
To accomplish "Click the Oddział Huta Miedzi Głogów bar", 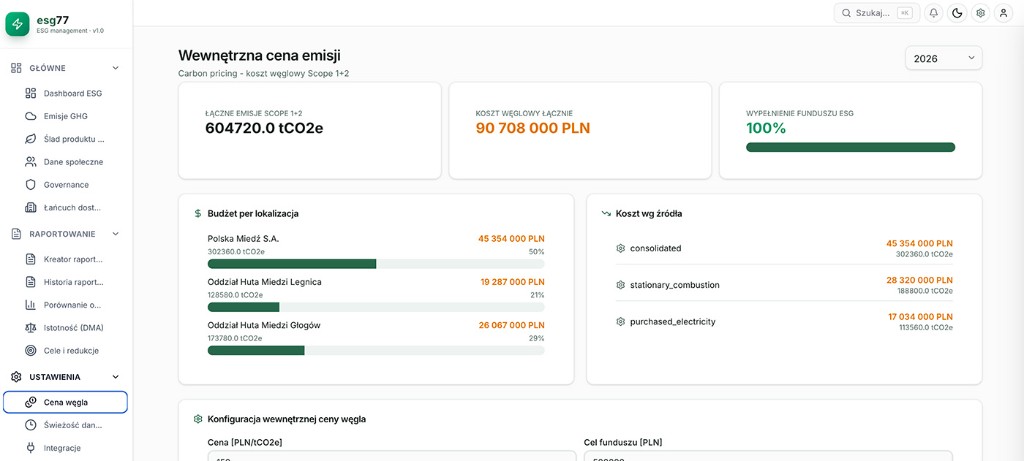I will tap(376, 351).
